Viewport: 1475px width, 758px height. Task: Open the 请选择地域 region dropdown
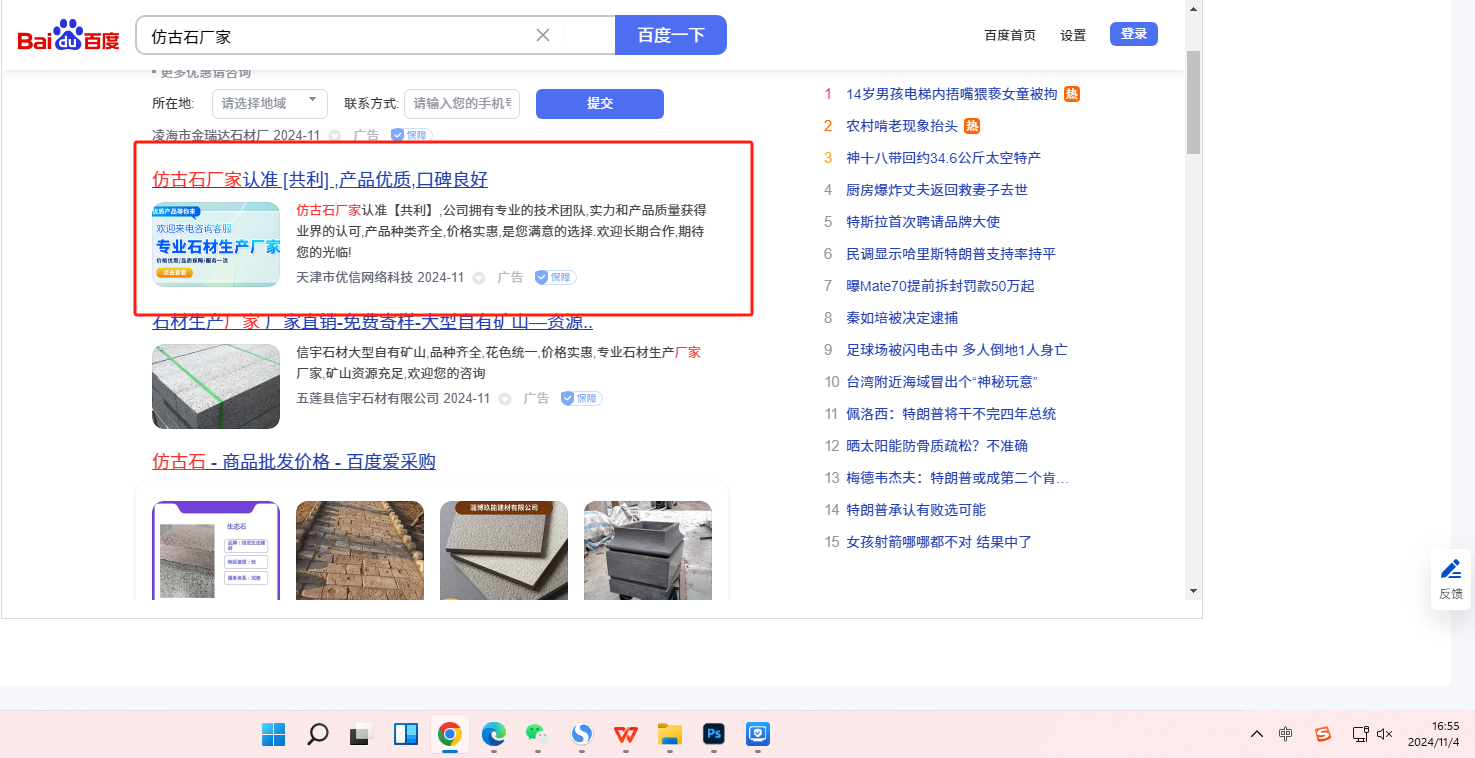coord(270,103)
